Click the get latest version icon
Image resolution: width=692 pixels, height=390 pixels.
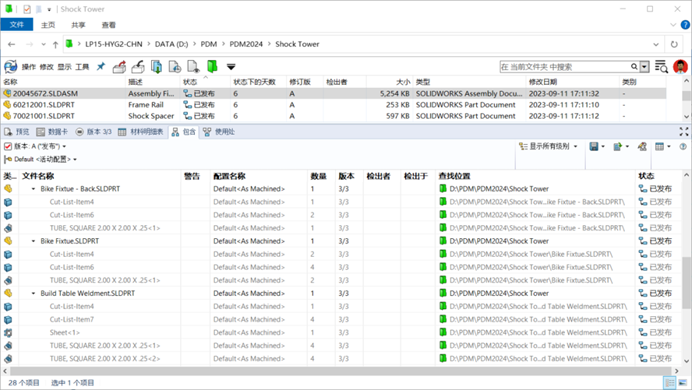156,67
